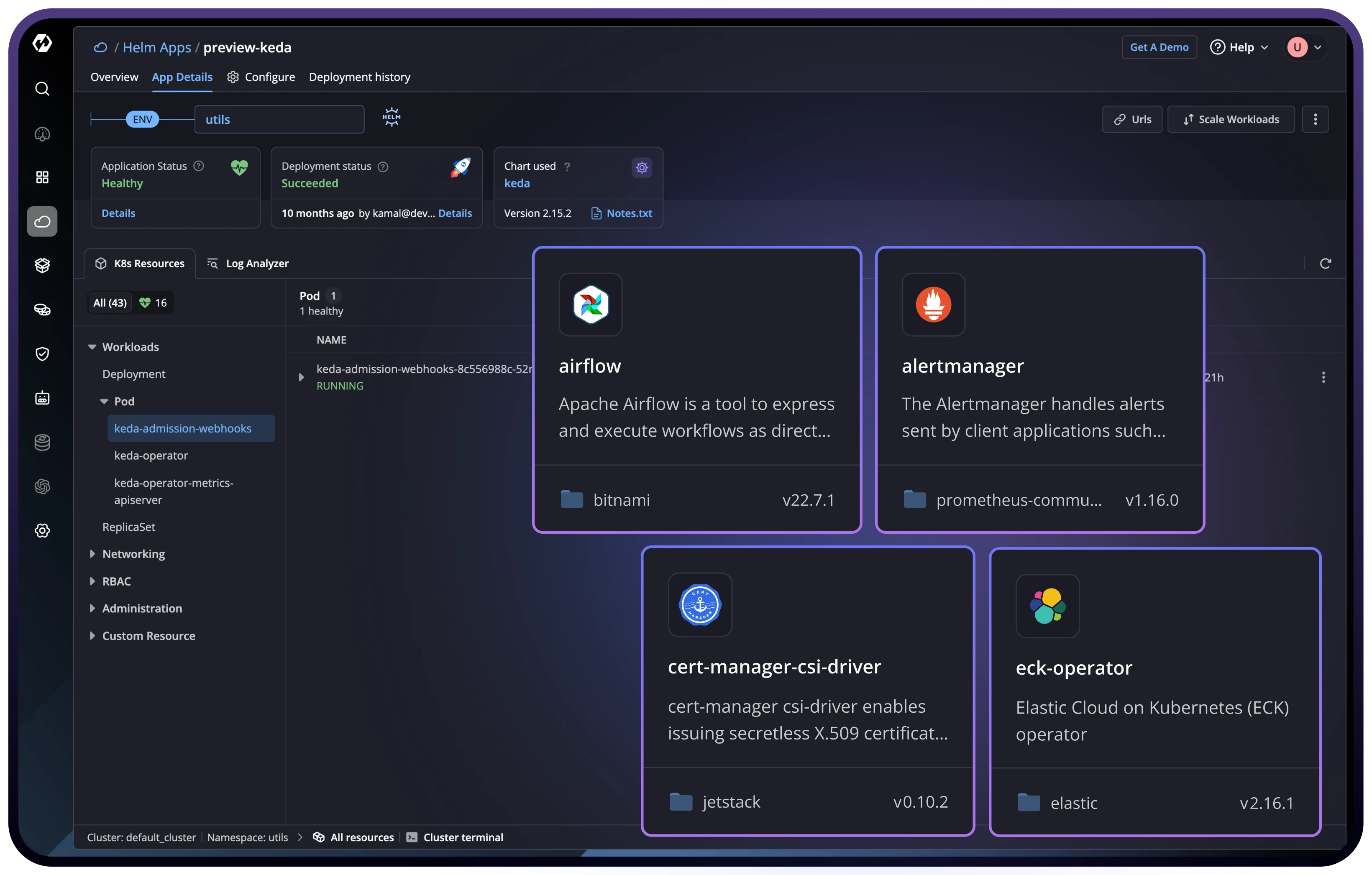Click the utils environment input field
The width and height of the screenshot is (1372, 875).
tap(279, 120)
